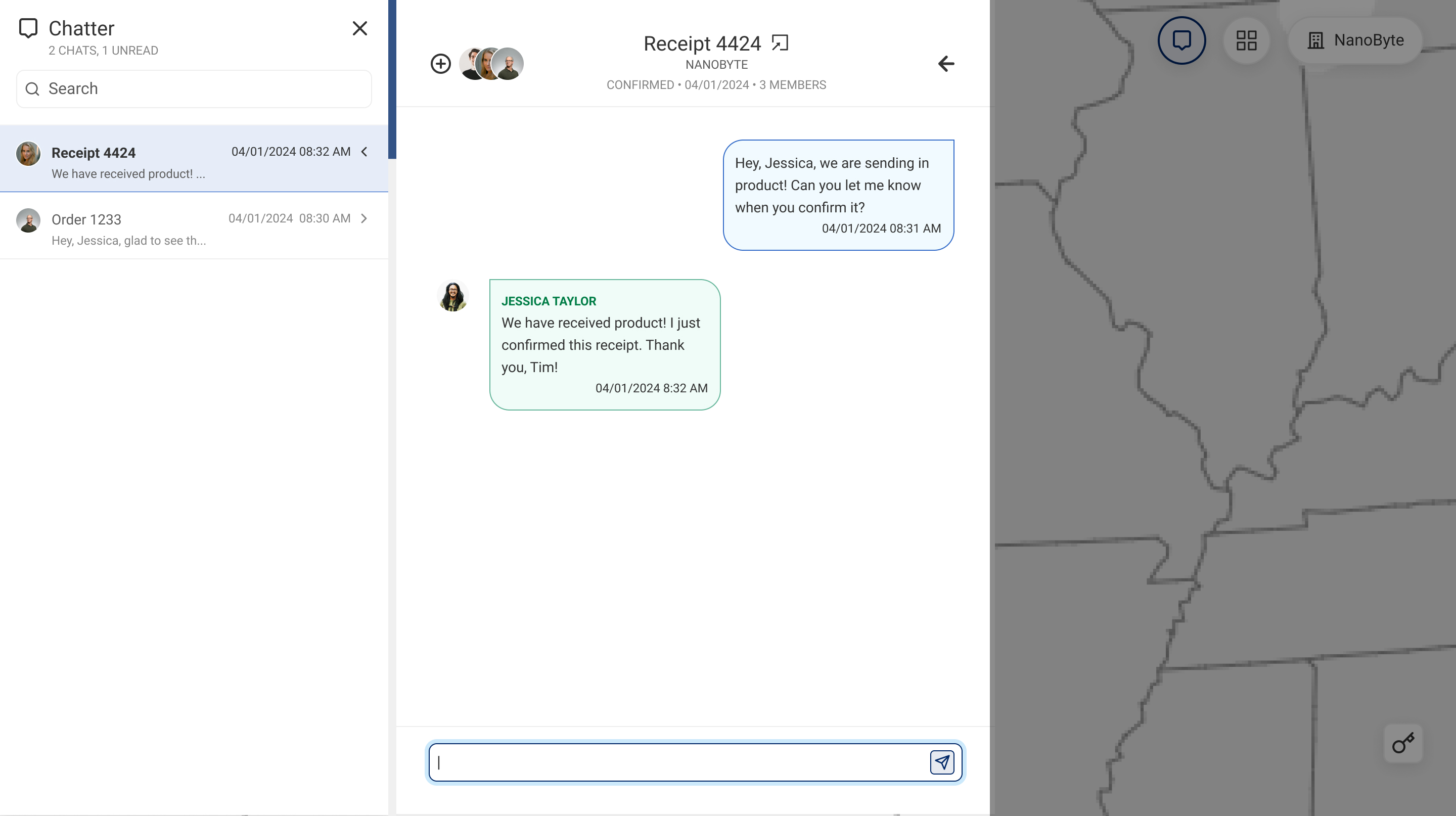This screenshot has width=1456, height=816.
Task: Open the apps grid icon
Action: [x=1246, y=40]
